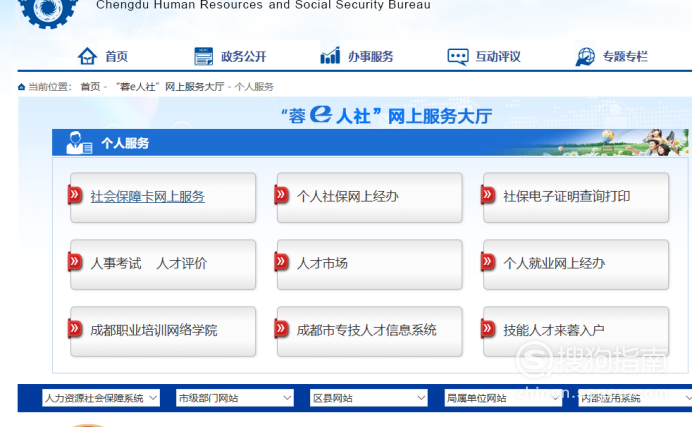Click the 办事服务 bar chart icon
This screenshot has width=692, height=427.
coord(330,56)
